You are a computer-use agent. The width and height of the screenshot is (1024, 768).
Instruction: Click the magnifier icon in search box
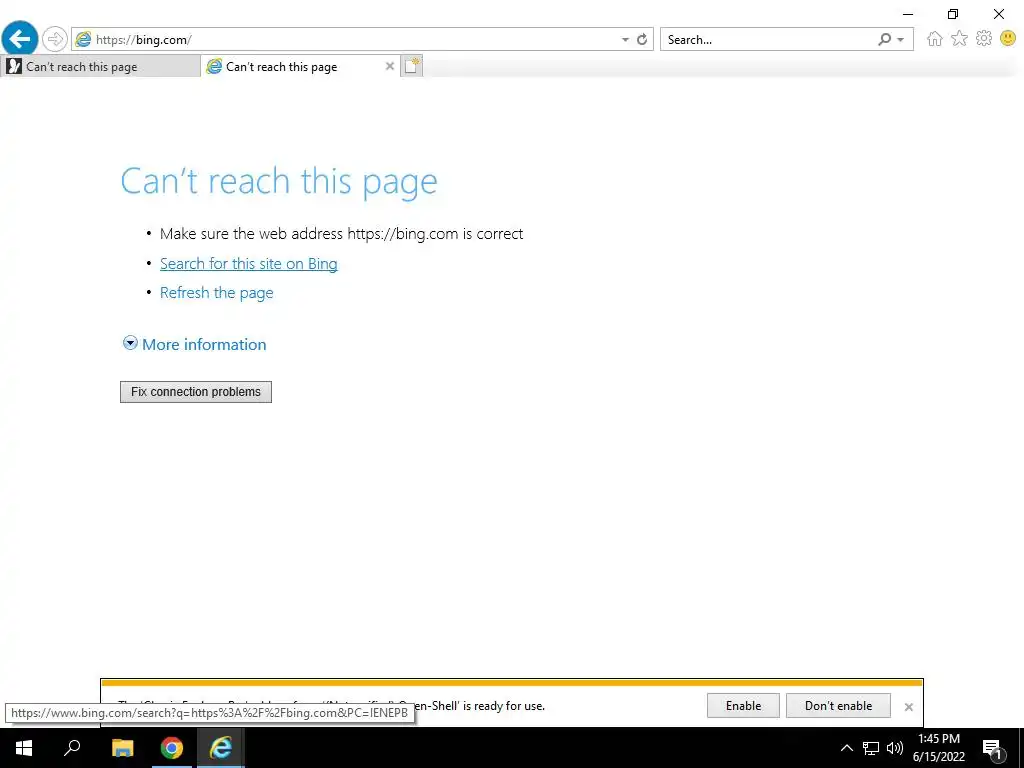click(x=884, y=39)
